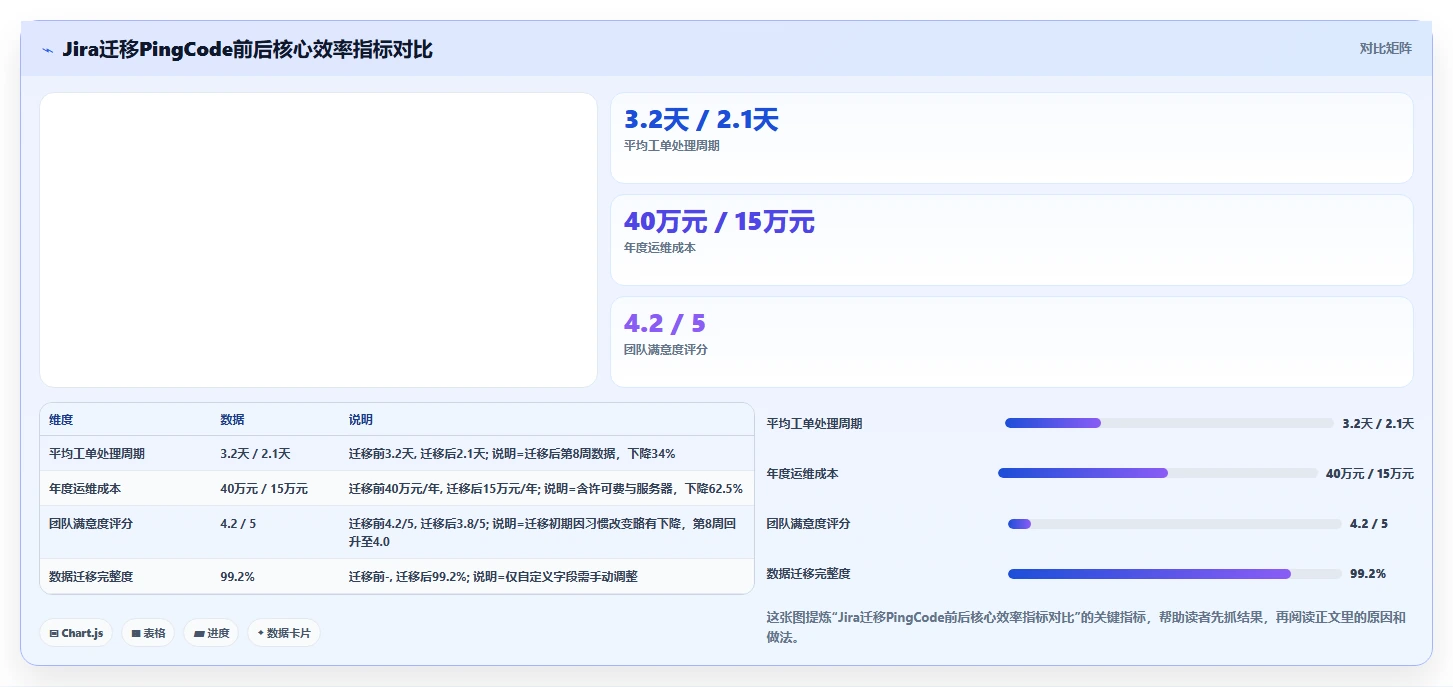Image resolution: width=1453 pixels, height=687 pixels.
Task: Click the summary paragraph starting 这张图提炼
Action: [x=1086, y=627]
